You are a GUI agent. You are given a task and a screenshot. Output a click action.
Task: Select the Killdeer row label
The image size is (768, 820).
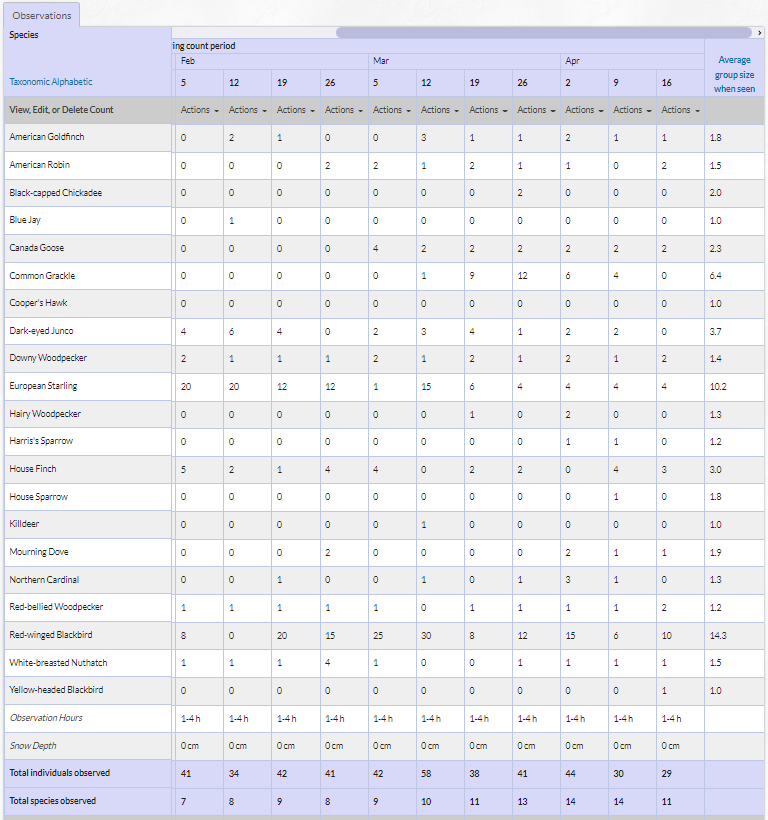tap(24, 524)
